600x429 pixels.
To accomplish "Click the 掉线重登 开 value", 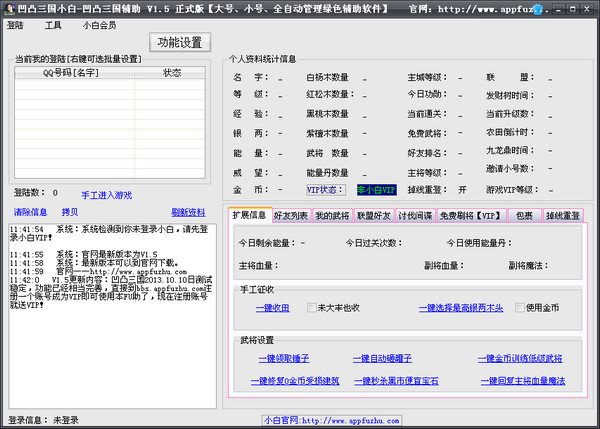I will [x=462, y=190].
